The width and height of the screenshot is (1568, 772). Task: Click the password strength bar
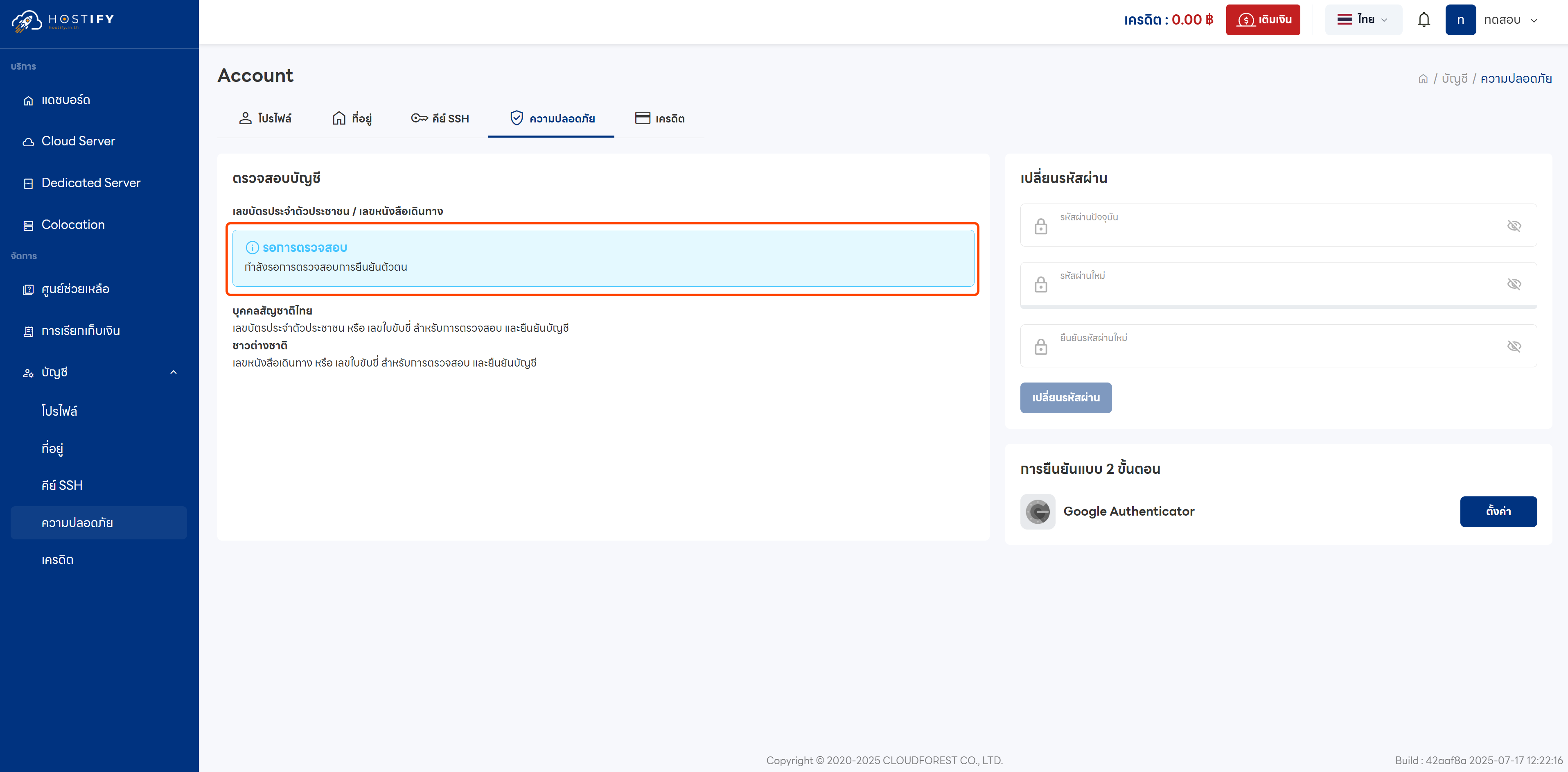click(1278, 306)
